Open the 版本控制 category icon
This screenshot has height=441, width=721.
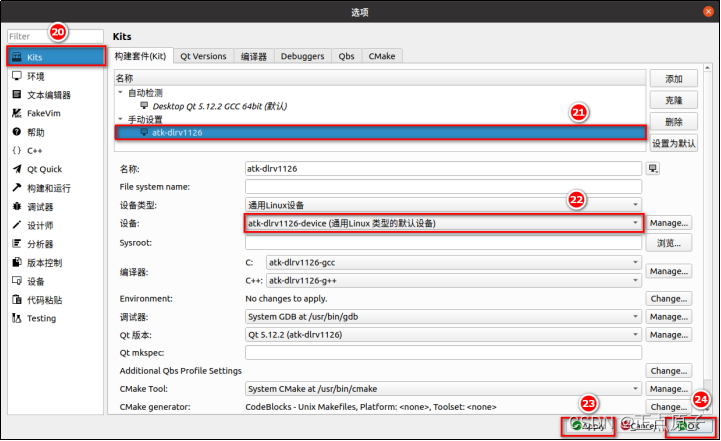click(x=17, y=262)
